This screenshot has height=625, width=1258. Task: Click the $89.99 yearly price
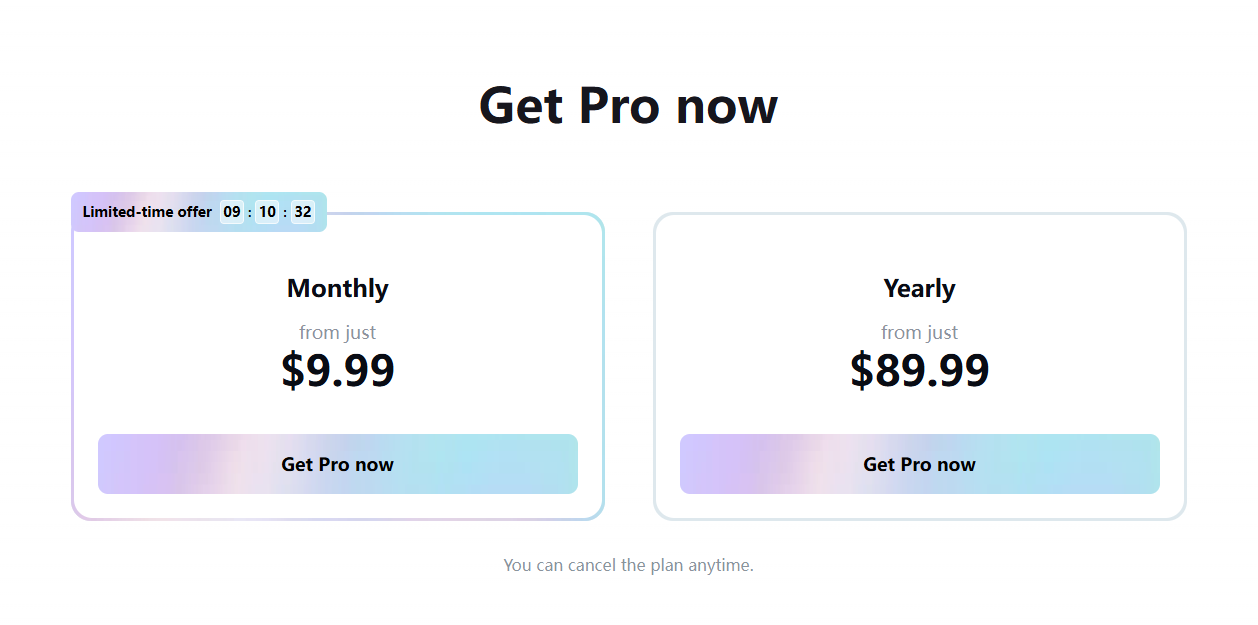coord(919,371)
